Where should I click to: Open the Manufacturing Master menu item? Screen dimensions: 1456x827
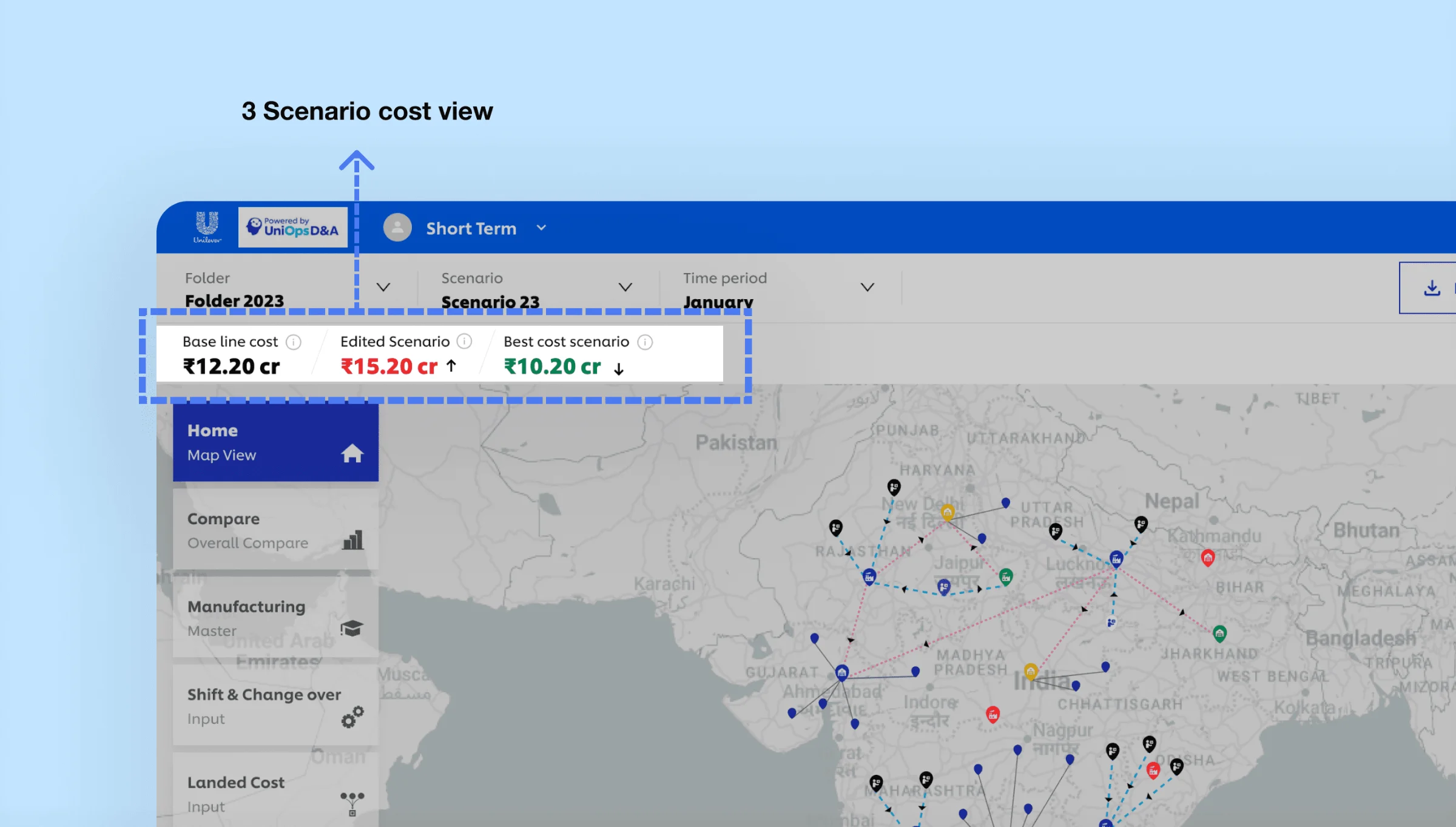click(x=275, y=618)
